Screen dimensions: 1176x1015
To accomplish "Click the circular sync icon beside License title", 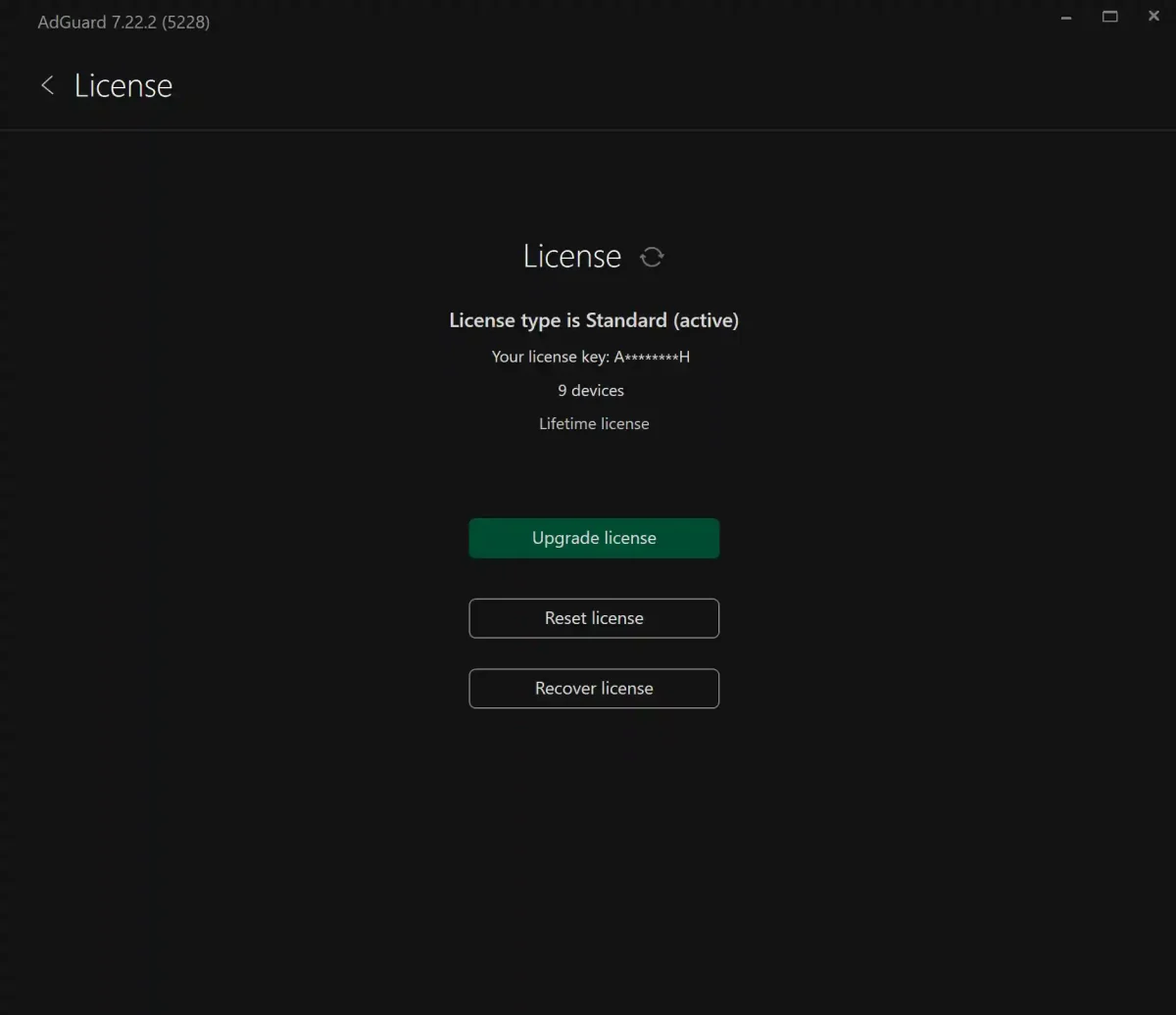I will [653, 257].
